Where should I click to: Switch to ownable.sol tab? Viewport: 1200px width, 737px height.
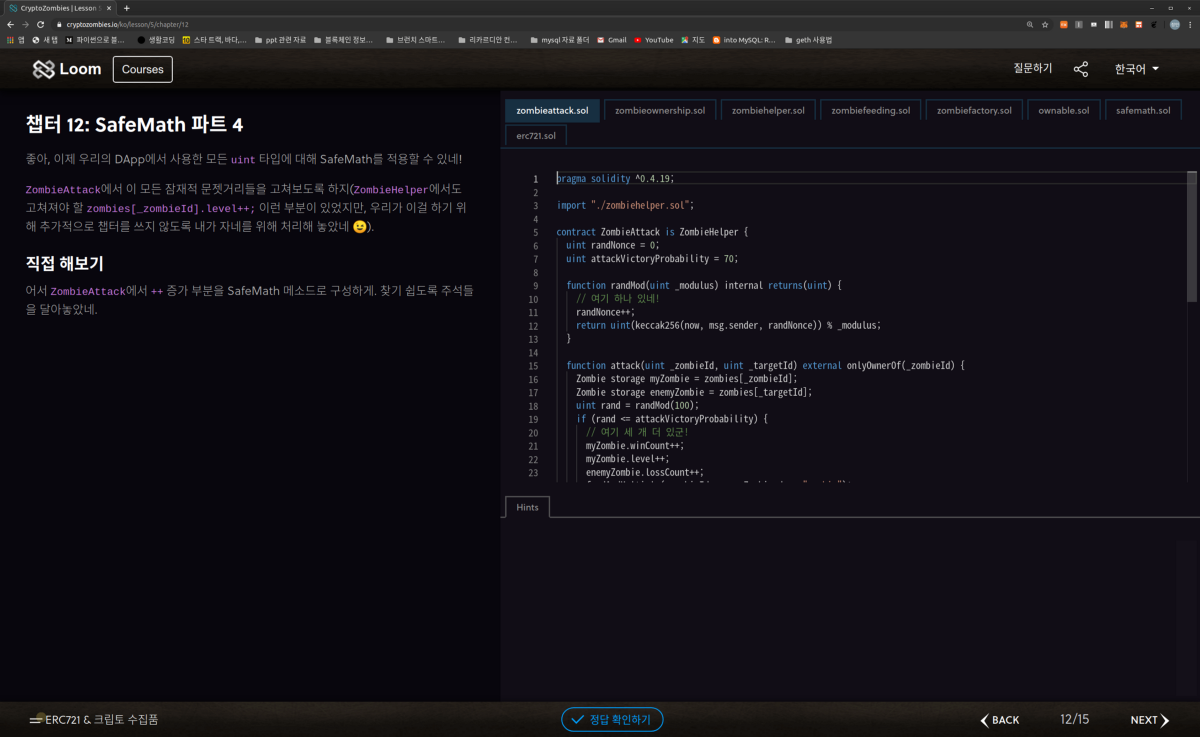1064,110
